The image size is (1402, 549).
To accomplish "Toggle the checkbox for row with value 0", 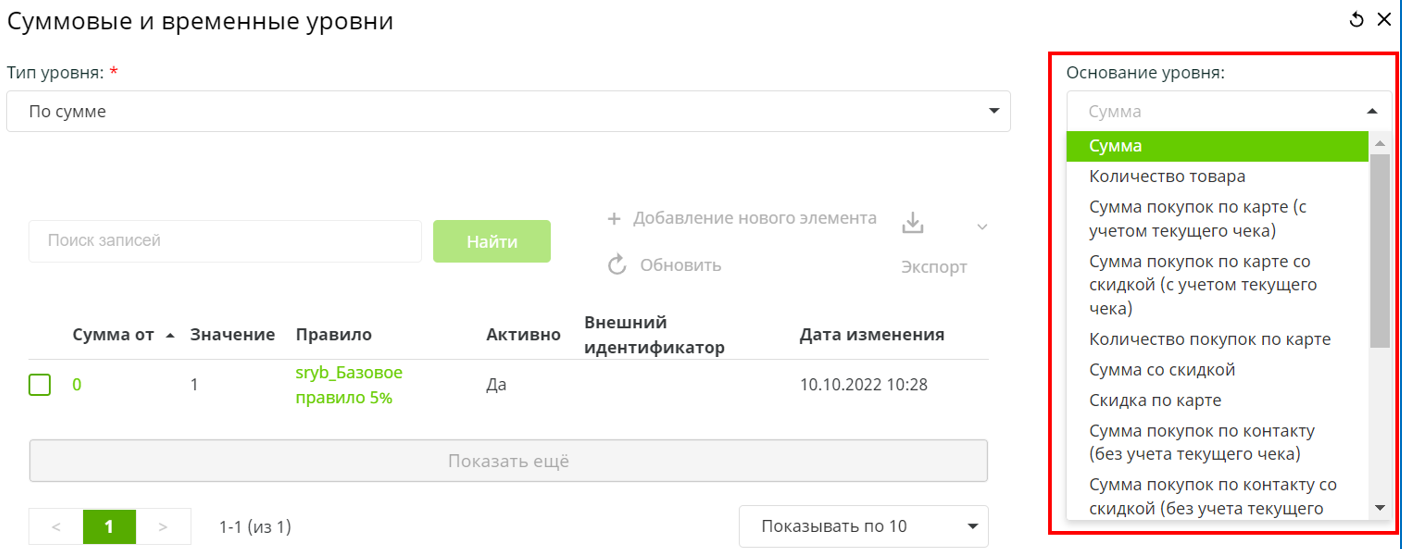I will click(x=39, y=384).
